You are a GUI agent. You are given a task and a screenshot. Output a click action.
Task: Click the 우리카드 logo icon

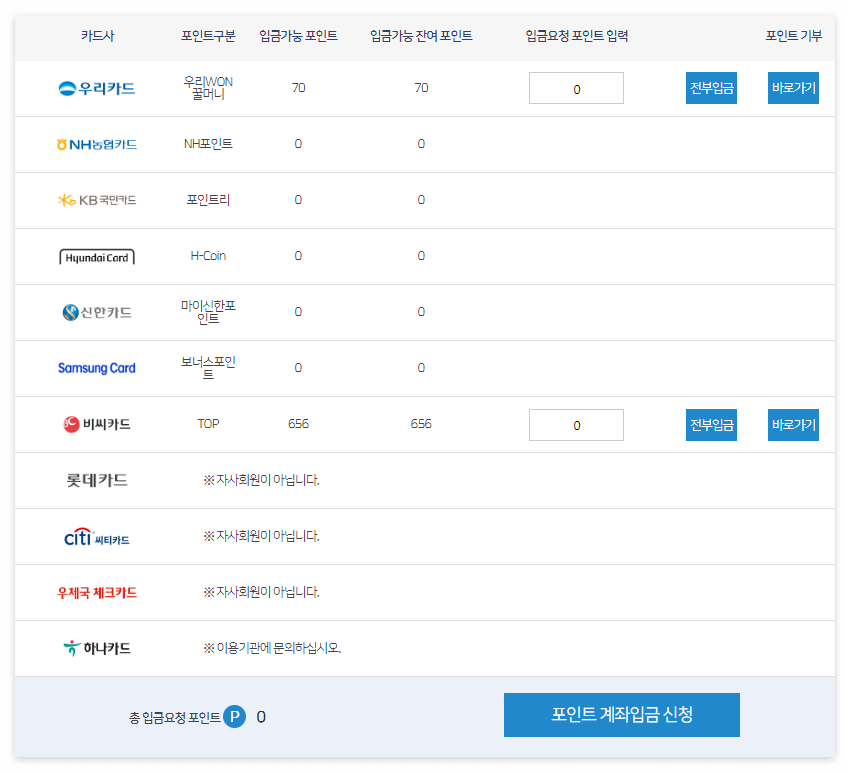tap(64, 88)
